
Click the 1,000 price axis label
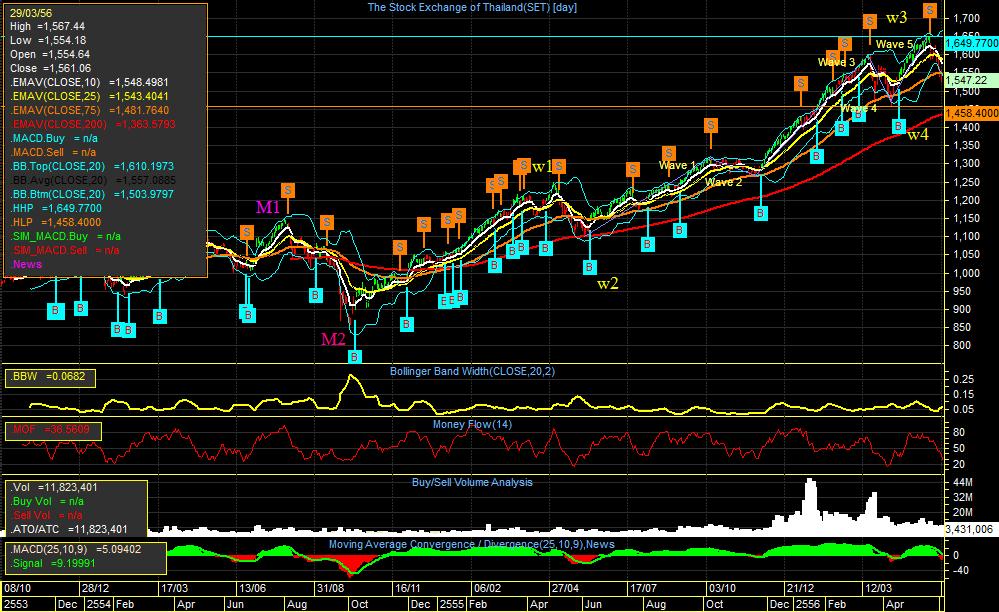coord(966,273)
